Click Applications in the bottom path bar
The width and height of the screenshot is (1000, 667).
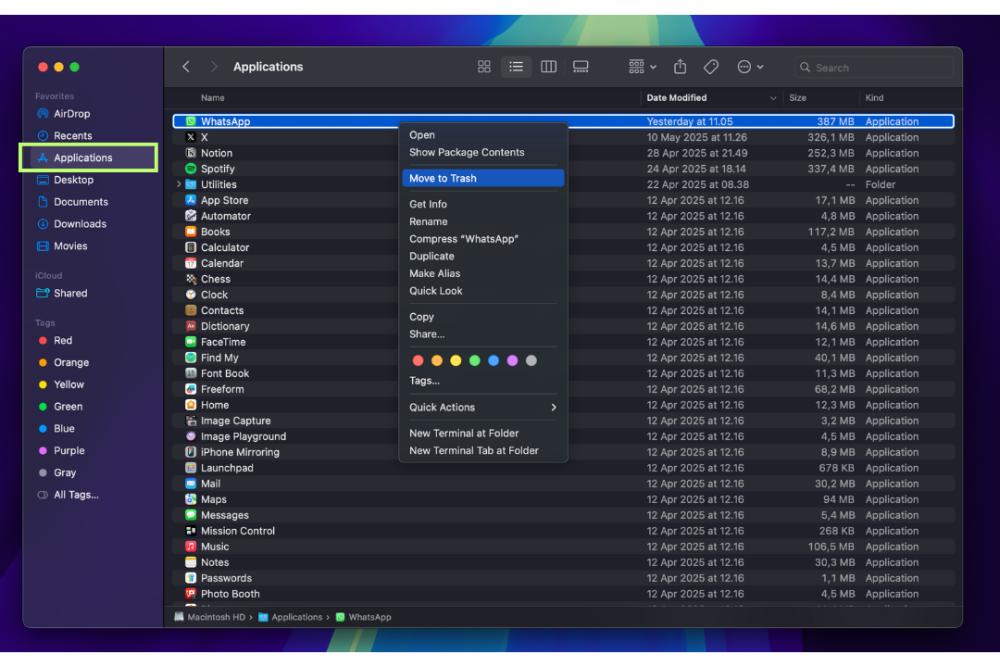pyautogui.click(x=291, y=617)
